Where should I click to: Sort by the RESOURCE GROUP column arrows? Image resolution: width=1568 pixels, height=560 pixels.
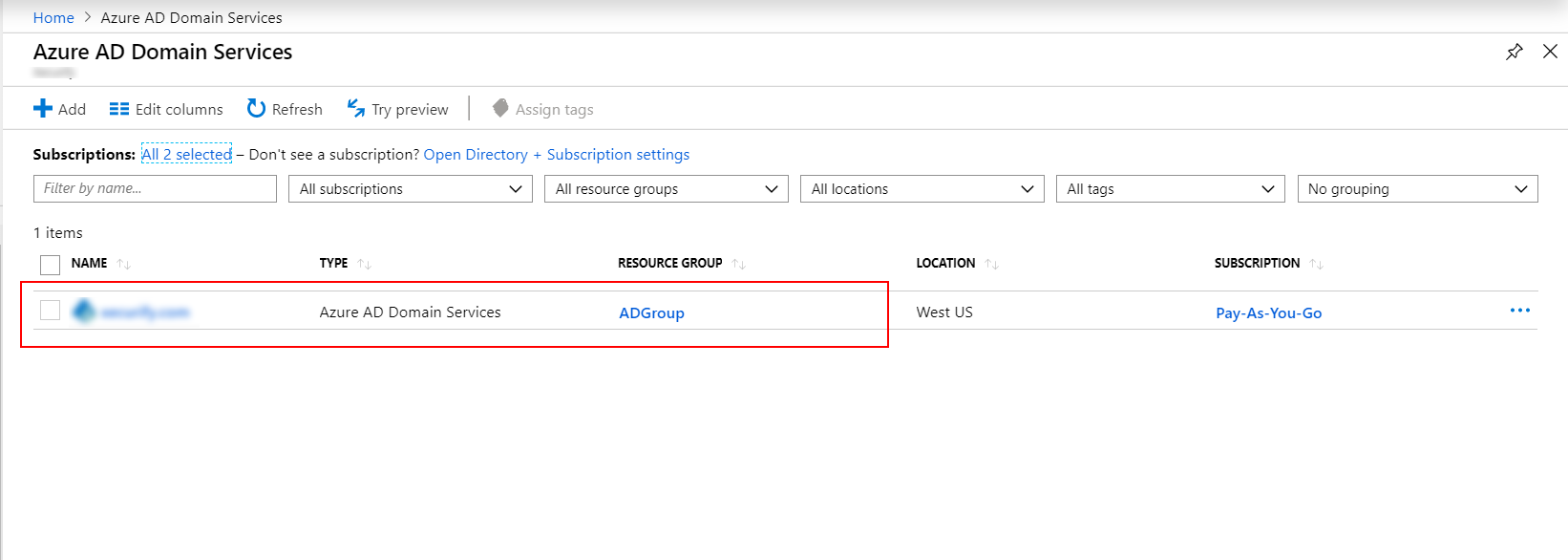click(x=739, y=264)
